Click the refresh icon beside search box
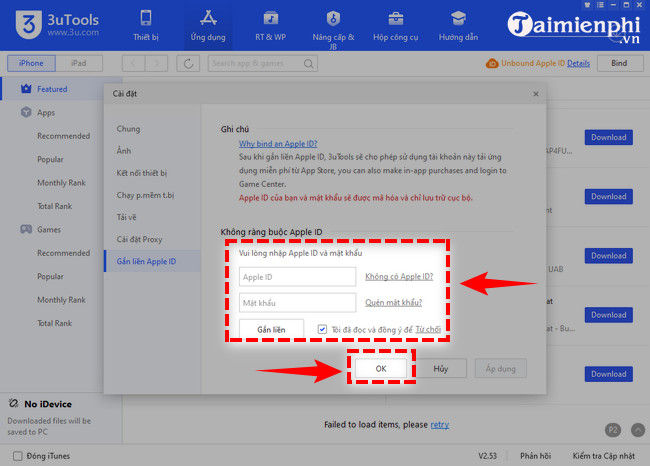The width and height of the screenshot is (650, 466). [188, 63]
